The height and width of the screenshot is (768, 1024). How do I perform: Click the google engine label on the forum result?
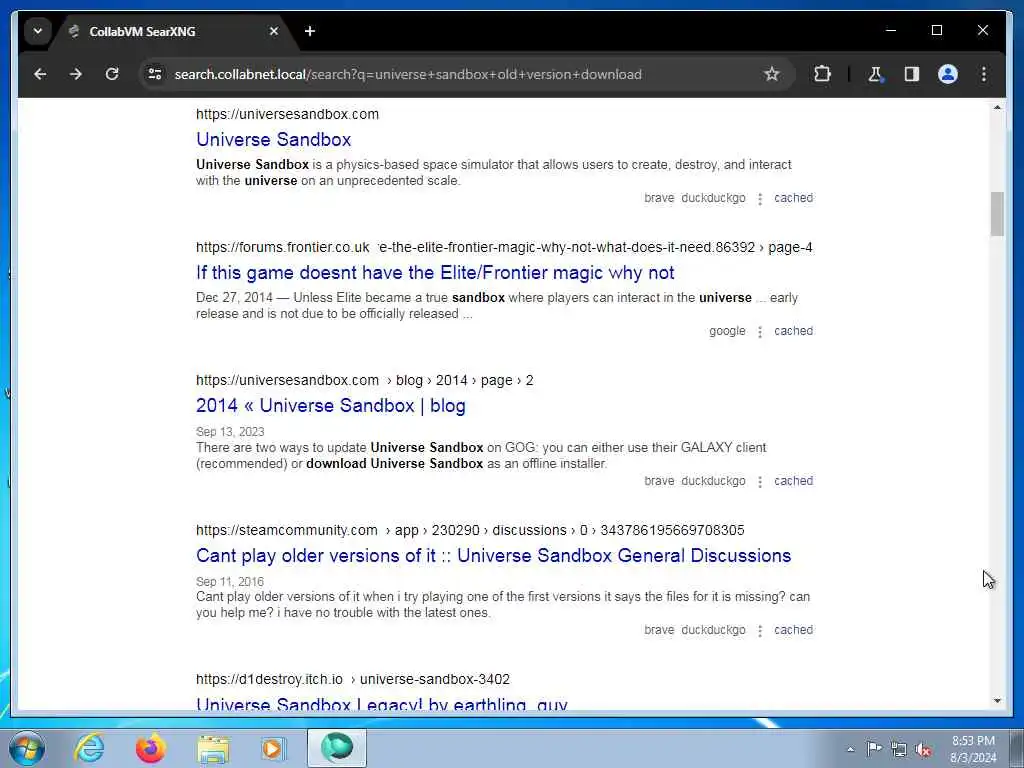tap(727, 331)
